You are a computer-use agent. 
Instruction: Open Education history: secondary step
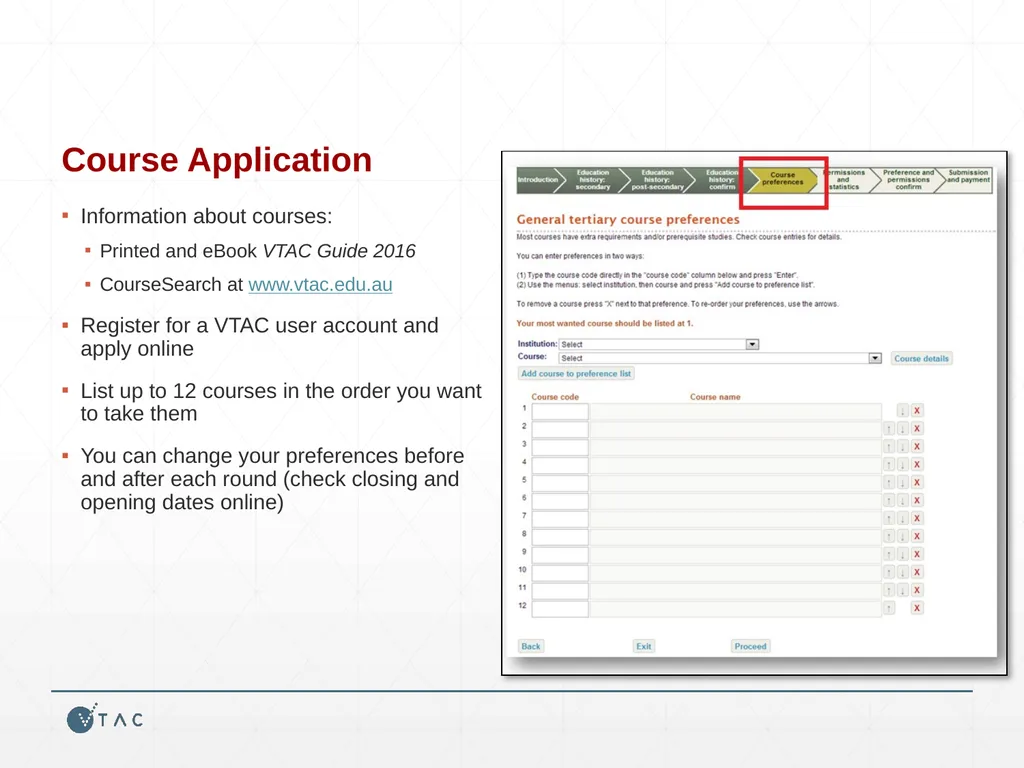click(x=593, y=180)
